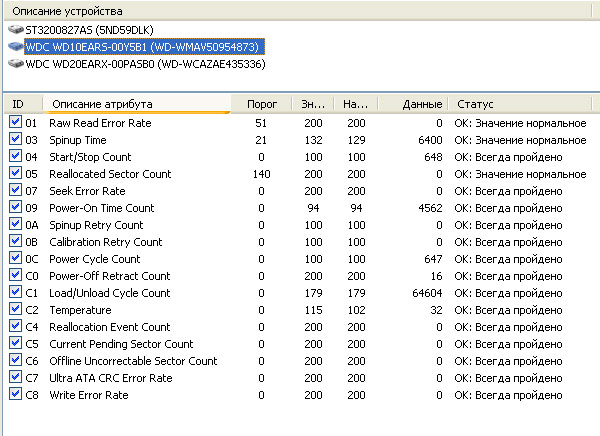Toggle Offline Uncorrectable Sector Count checkbox
The width and height of the screenshot is (600, 436).
[x=15, y=360]
